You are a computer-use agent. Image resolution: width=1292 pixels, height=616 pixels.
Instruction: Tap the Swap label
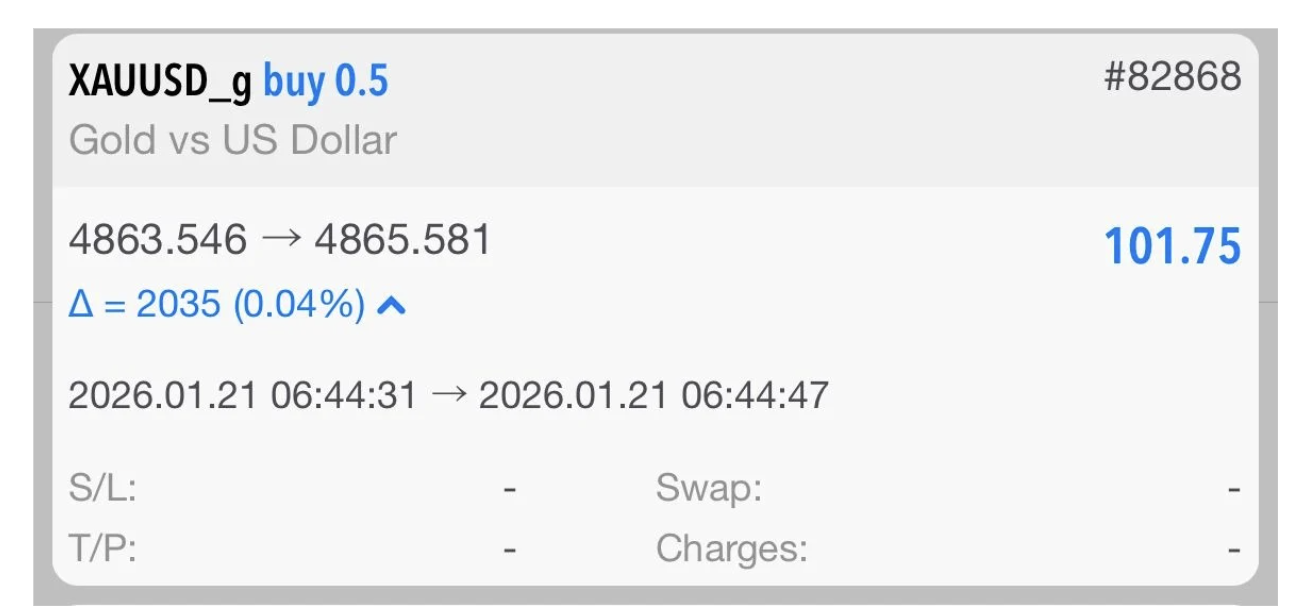[709, 489]
